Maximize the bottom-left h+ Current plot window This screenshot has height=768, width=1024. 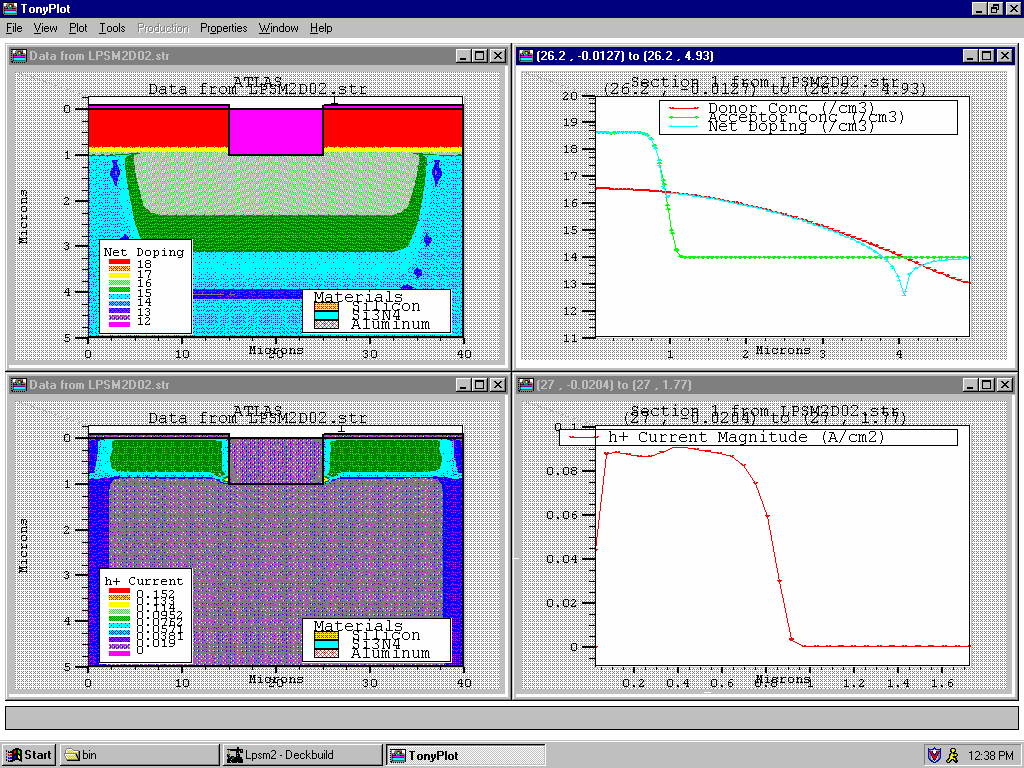[x=479, y=385]
